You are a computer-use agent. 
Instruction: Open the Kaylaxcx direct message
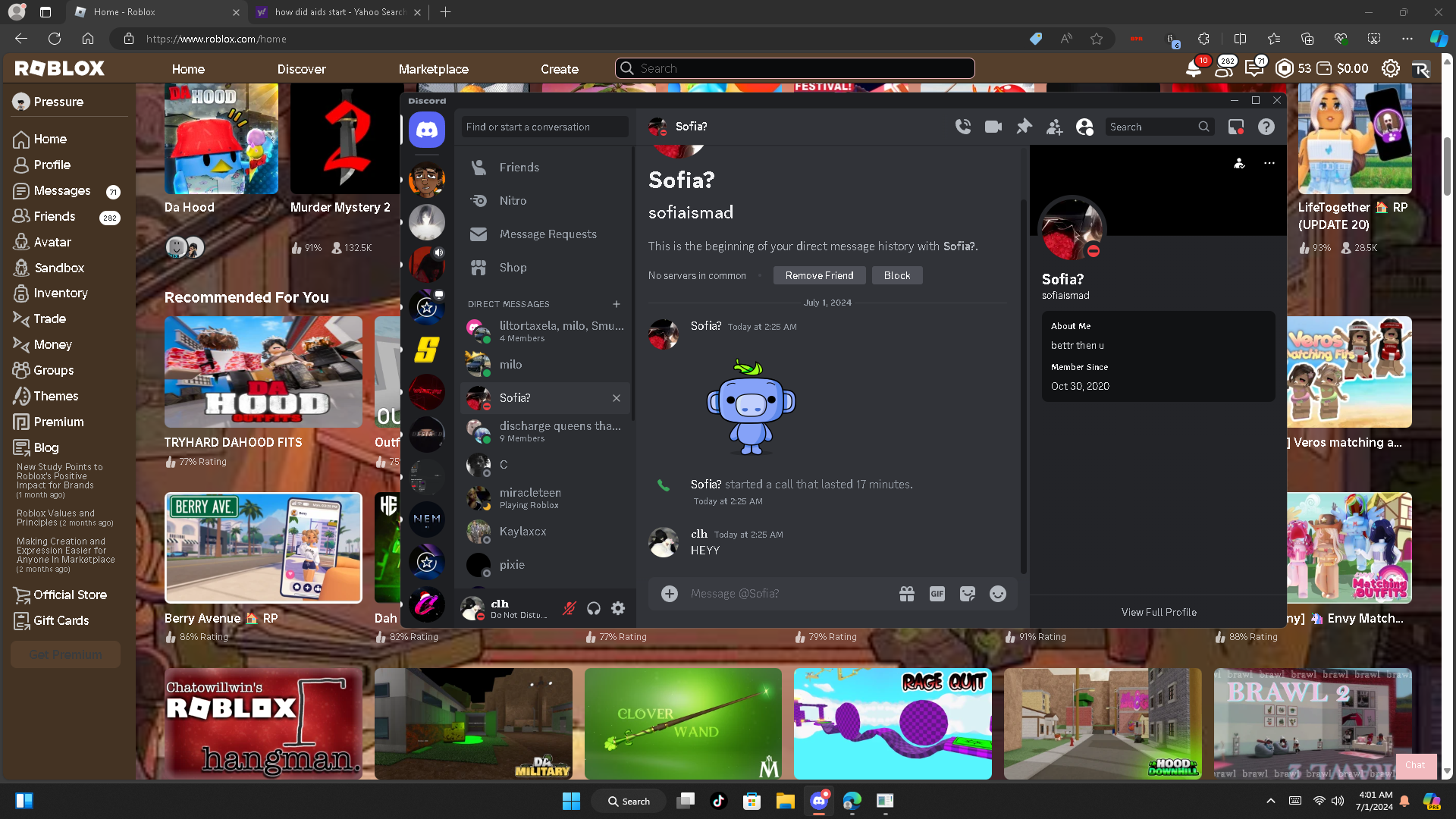(545, 532)
